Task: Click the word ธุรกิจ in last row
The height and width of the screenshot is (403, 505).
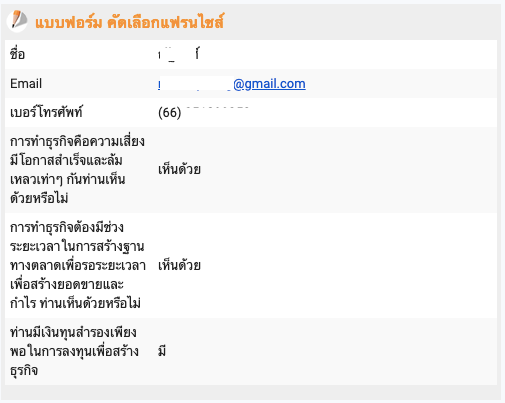Action: (x=24, y=370)
